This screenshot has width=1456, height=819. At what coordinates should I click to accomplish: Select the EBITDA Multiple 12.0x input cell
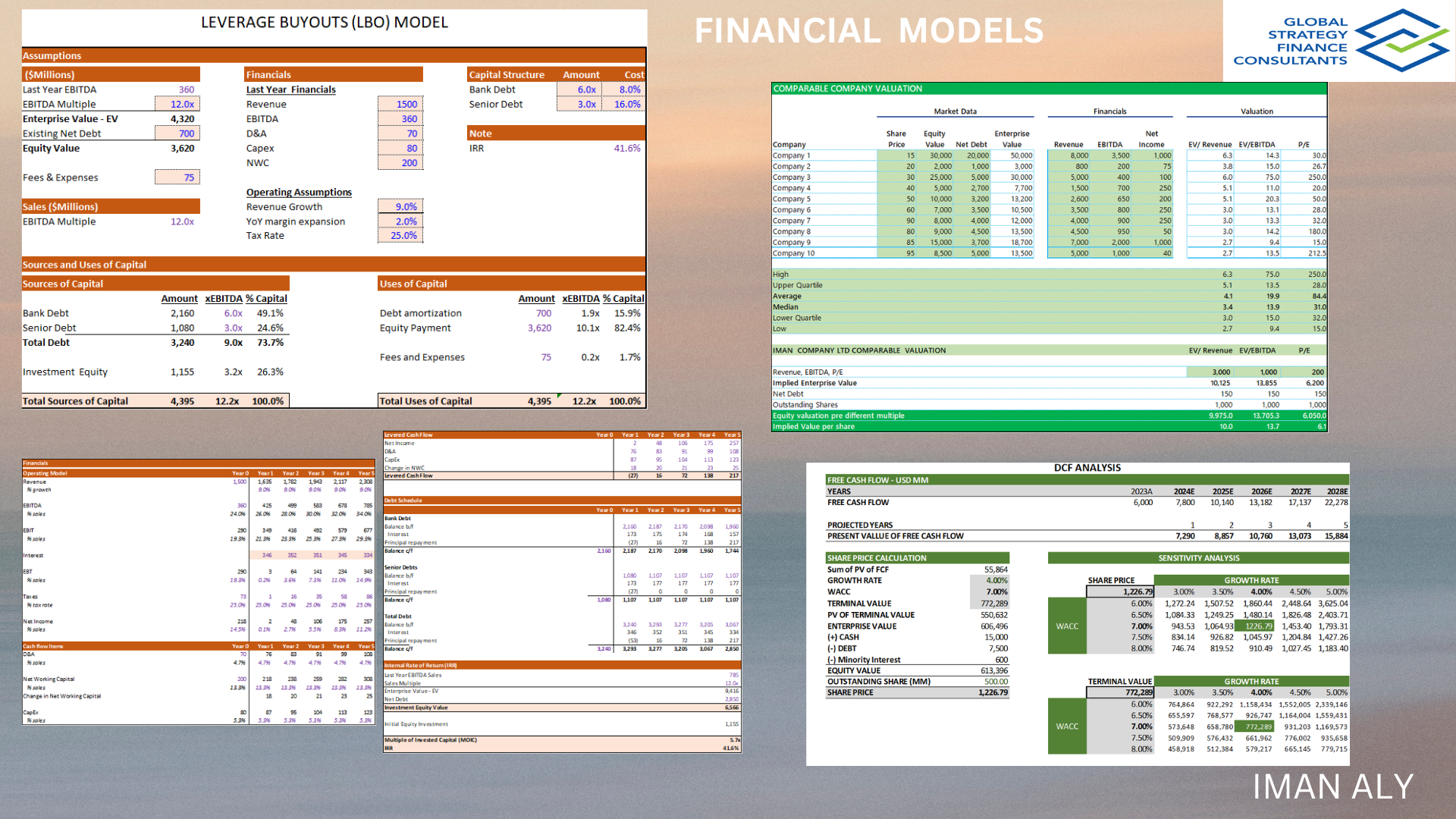point(177,105)
